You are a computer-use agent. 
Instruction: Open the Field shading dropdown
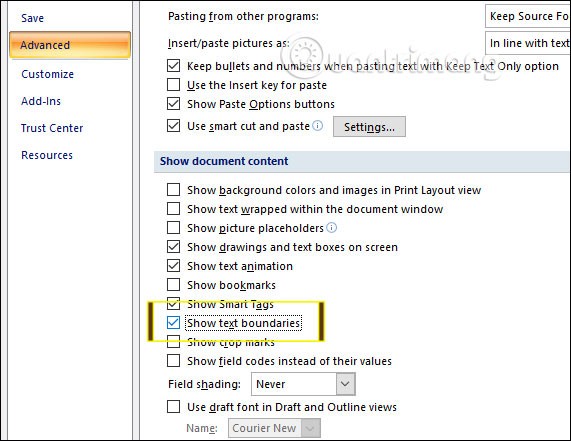pyautogui.click(x=303, y=384)
